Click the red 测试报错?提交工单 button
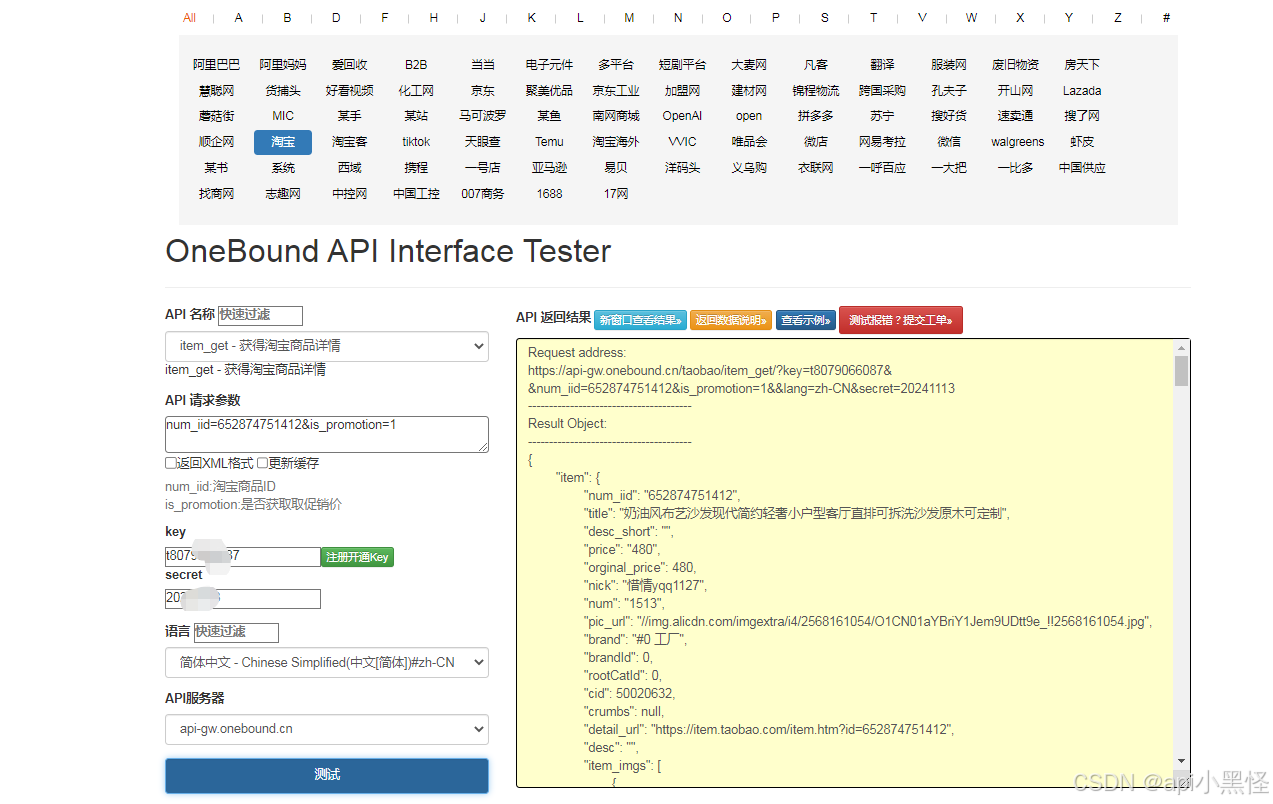The image size is (1273, 804). click(x=901, y=320)
